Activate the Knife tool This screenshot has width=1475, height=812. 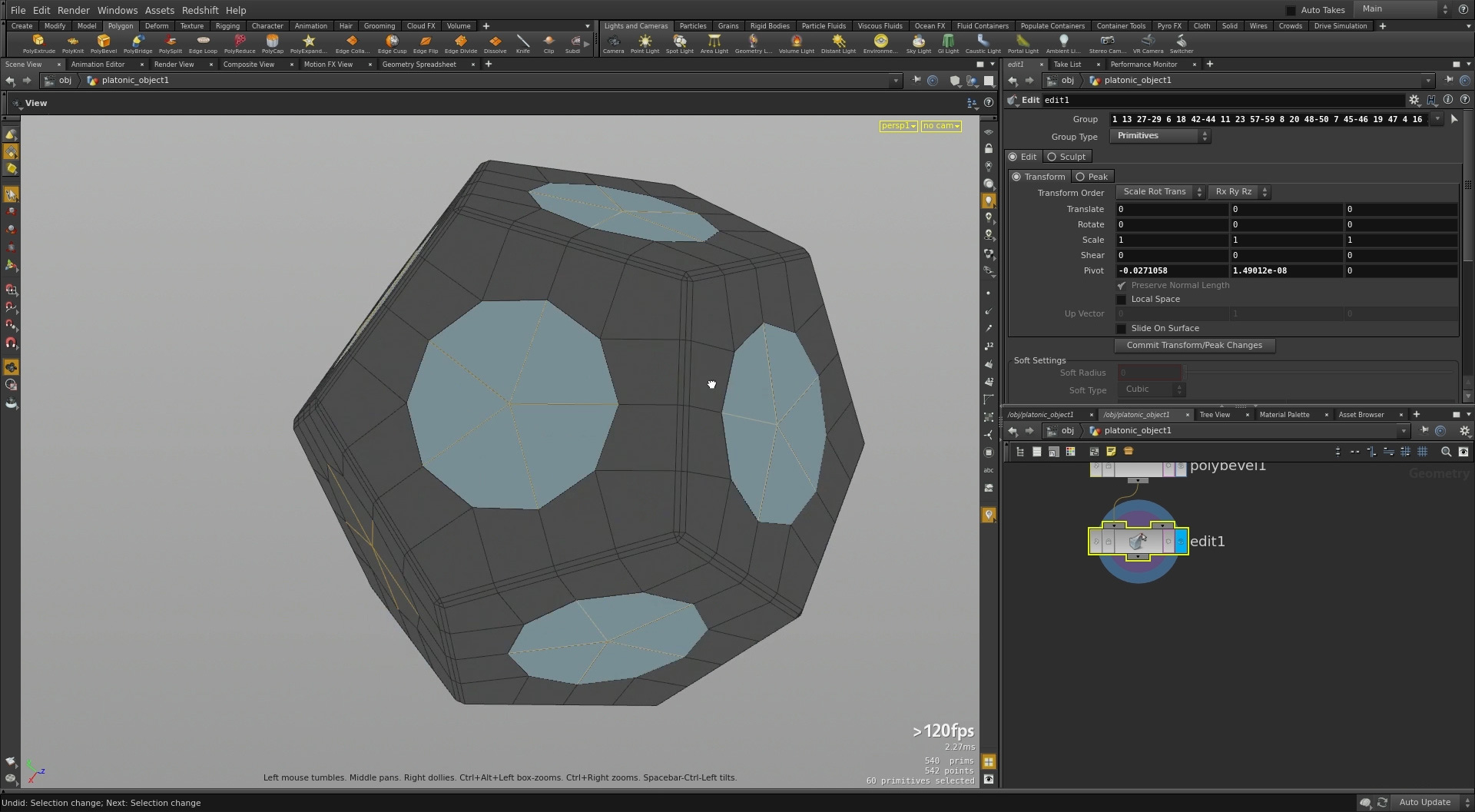click(523, 44)
